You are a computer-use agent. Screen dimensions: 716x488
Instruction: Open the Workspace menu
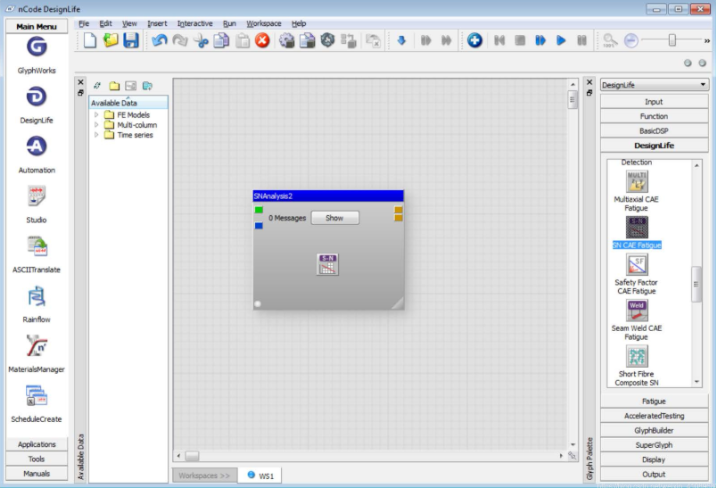coord(264,24)
